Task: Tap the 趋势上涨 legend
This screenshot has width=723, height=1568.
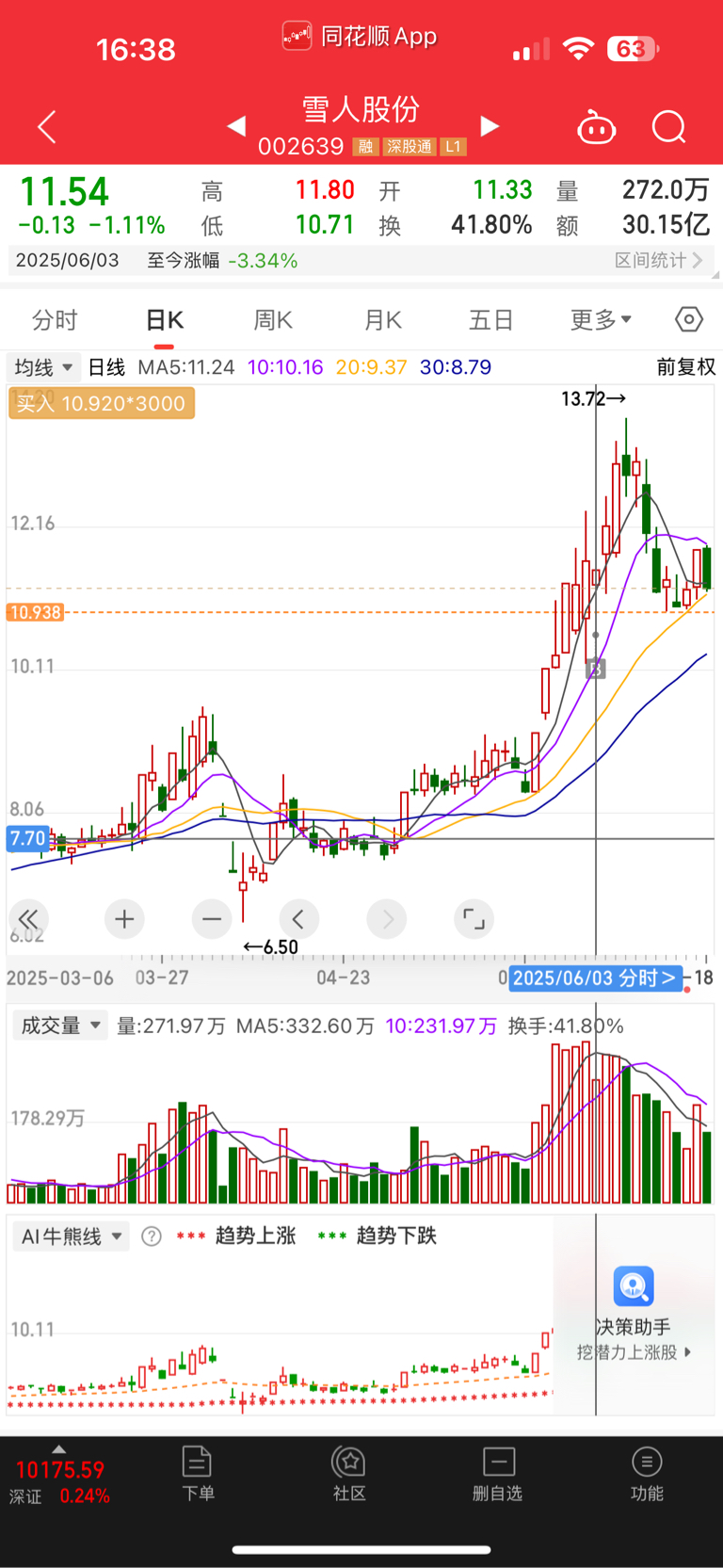Action: (x=236, y=1237)
